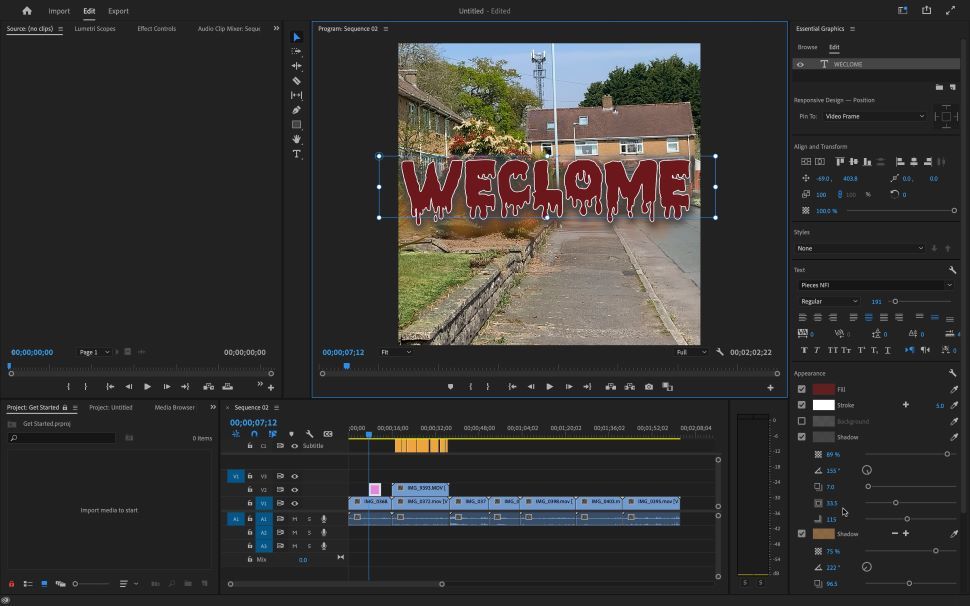The width and height of the screenshot is (970, 606).
Task: Select the Selection tool
Action: click(296, 37)
